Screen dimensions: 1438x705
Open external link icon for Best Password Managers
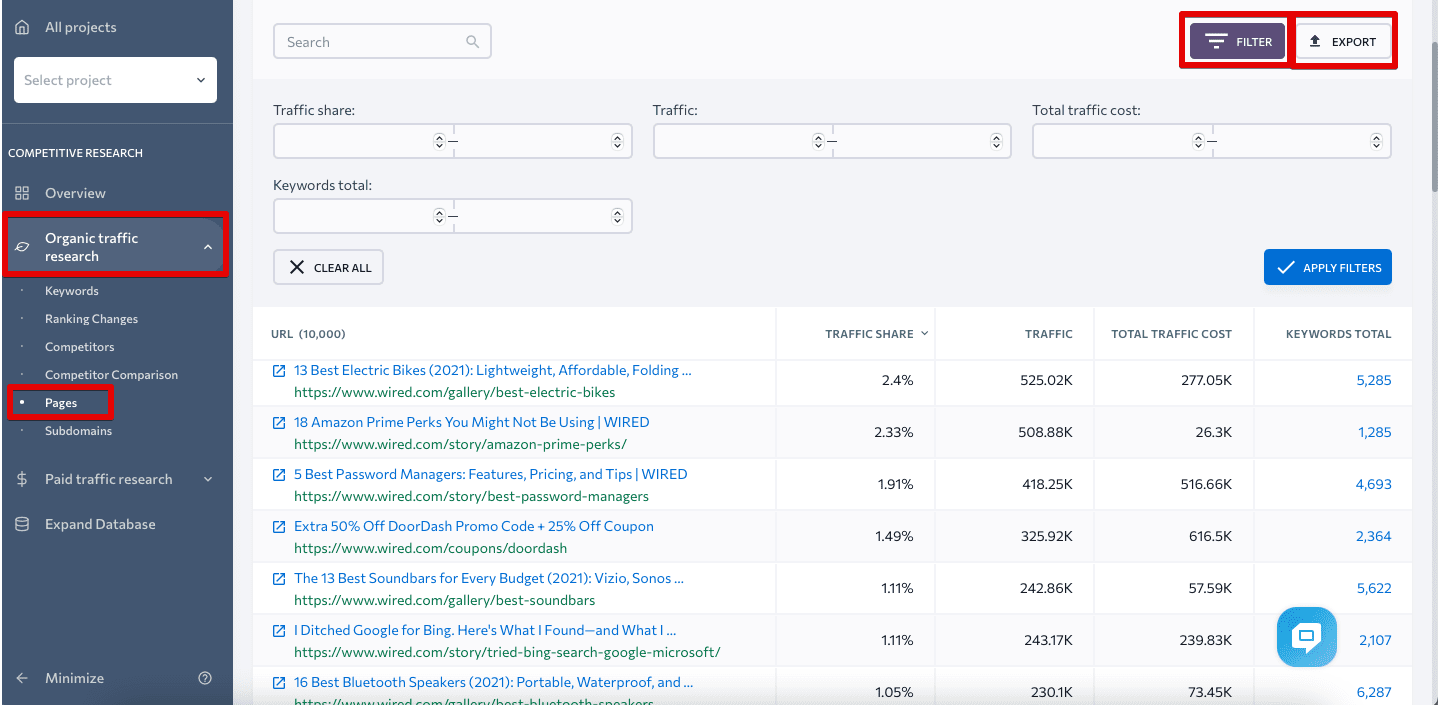(x=279, y=475)
